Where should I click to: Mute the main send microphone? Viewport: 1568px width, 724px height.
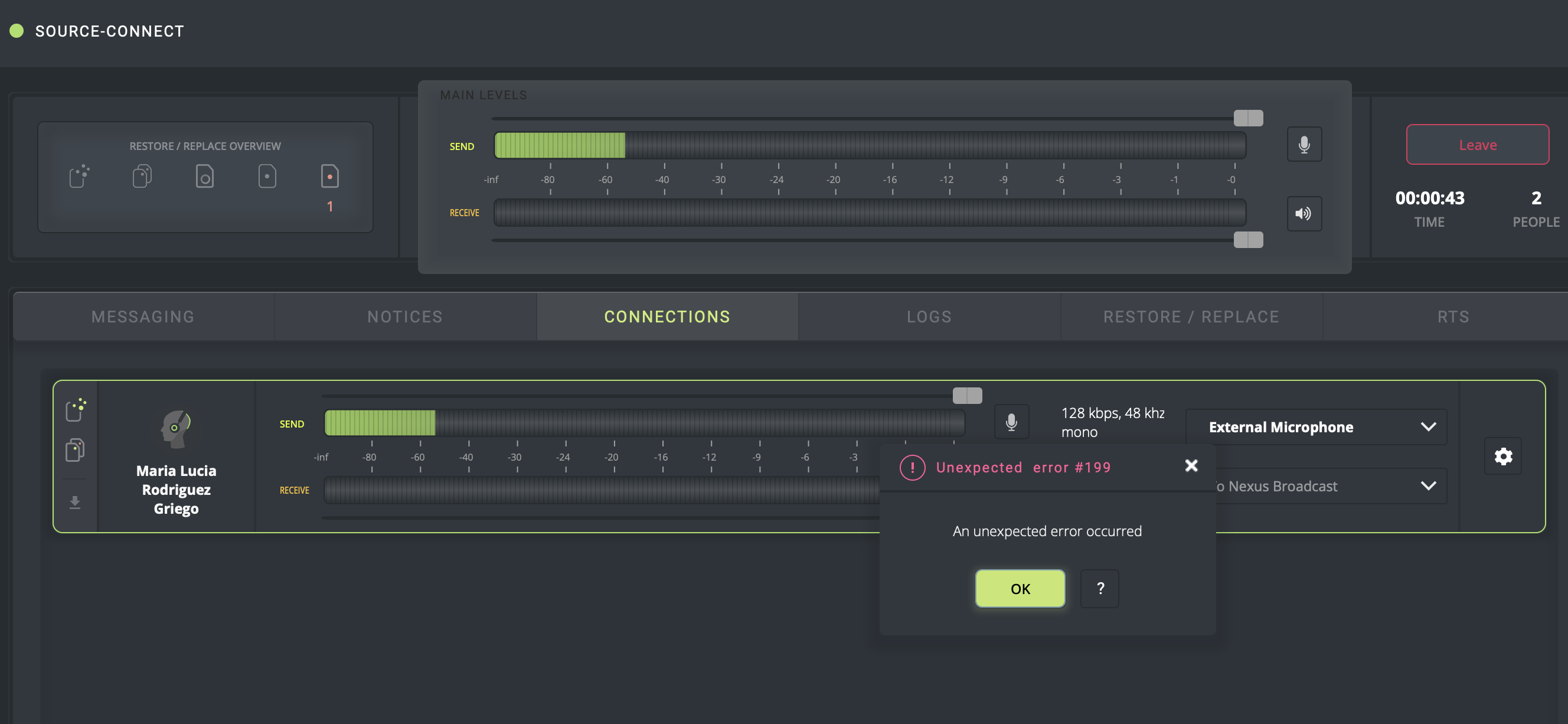(1304, 144)
